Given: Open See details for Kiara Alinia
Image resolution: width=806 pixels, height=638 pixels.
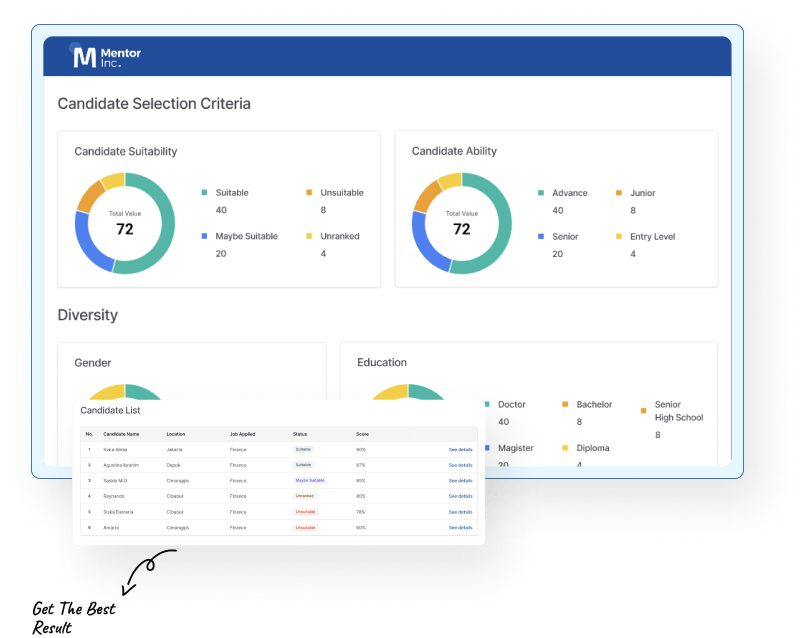Looking at the screenshot, I should tap(459, 450).
